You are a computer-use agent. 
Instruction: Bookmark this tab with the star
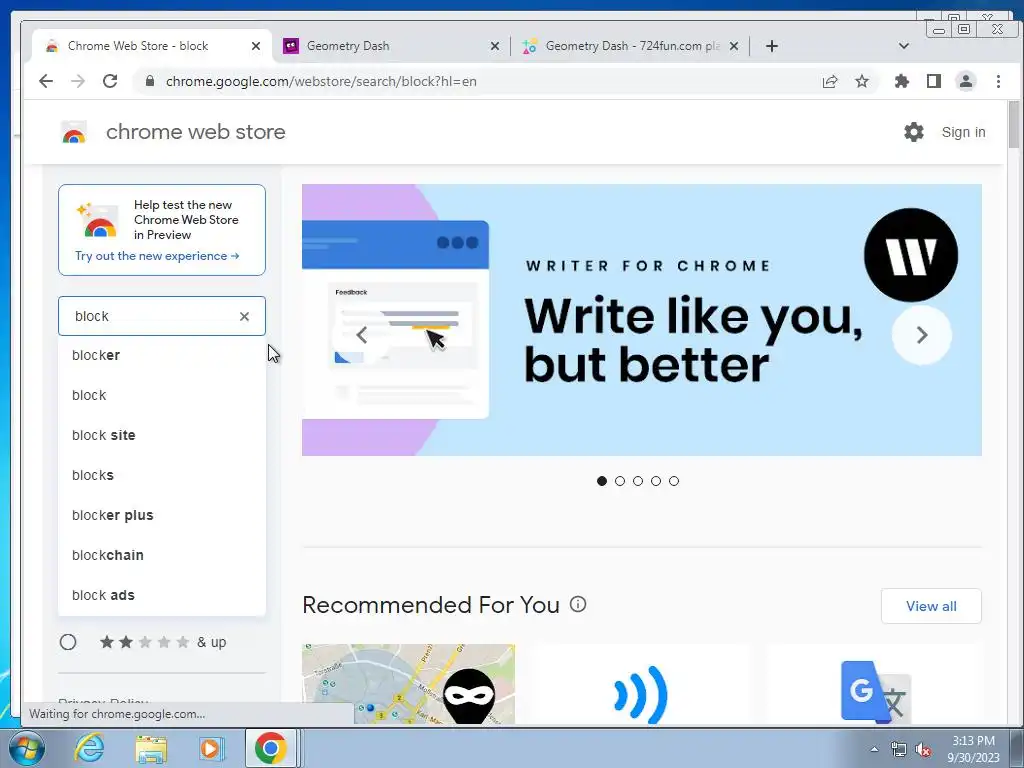coord(862,81)
